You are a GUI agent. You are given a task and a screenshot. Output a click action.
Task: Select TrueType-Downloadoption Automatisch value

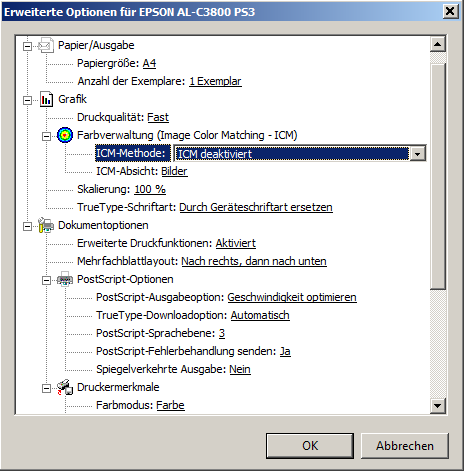[260, 315]
